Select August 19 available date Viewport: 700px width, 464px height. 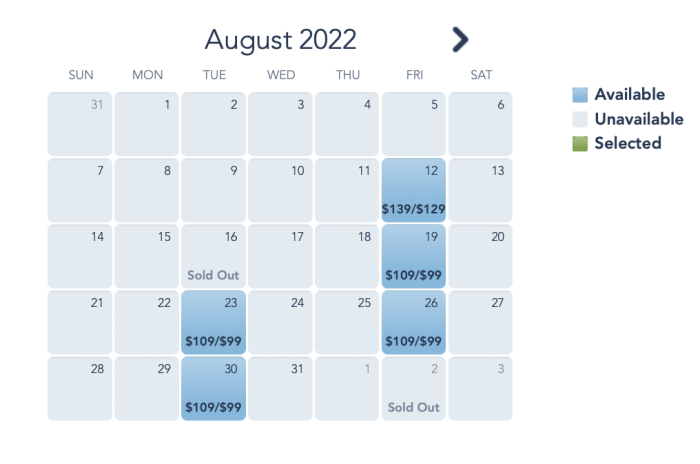pyautogui.click(x=413, y=256)
